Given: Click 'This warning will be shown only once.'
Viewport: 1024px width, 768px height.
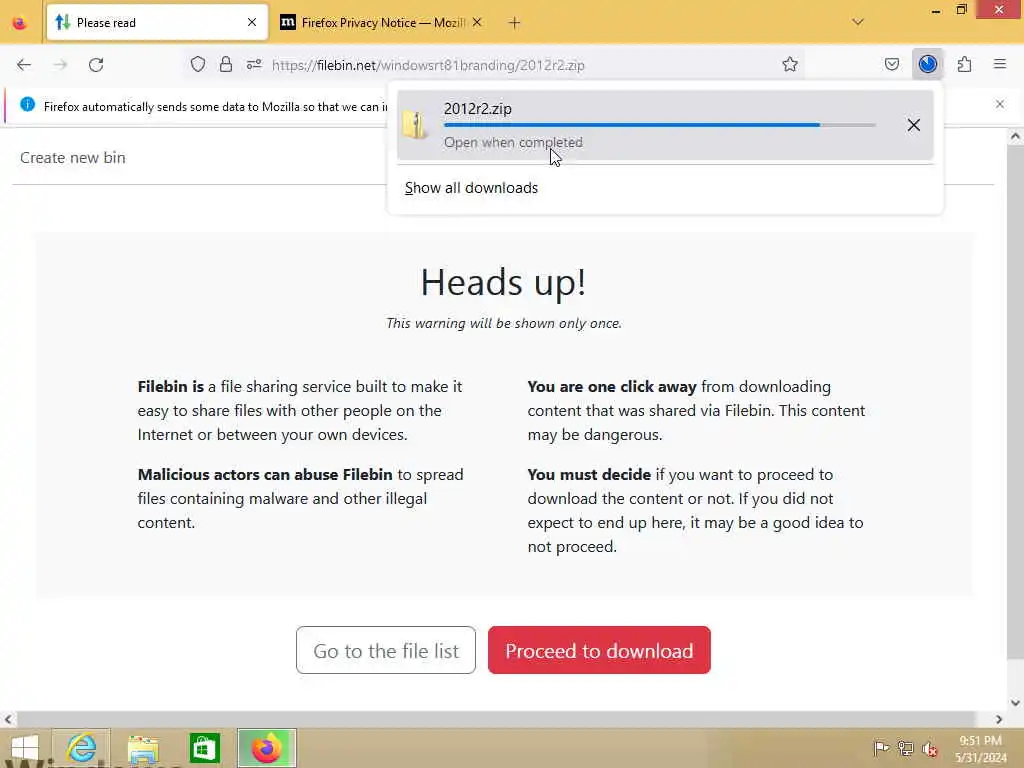Looking at the screenshot, I should click(x=504, y=323).
